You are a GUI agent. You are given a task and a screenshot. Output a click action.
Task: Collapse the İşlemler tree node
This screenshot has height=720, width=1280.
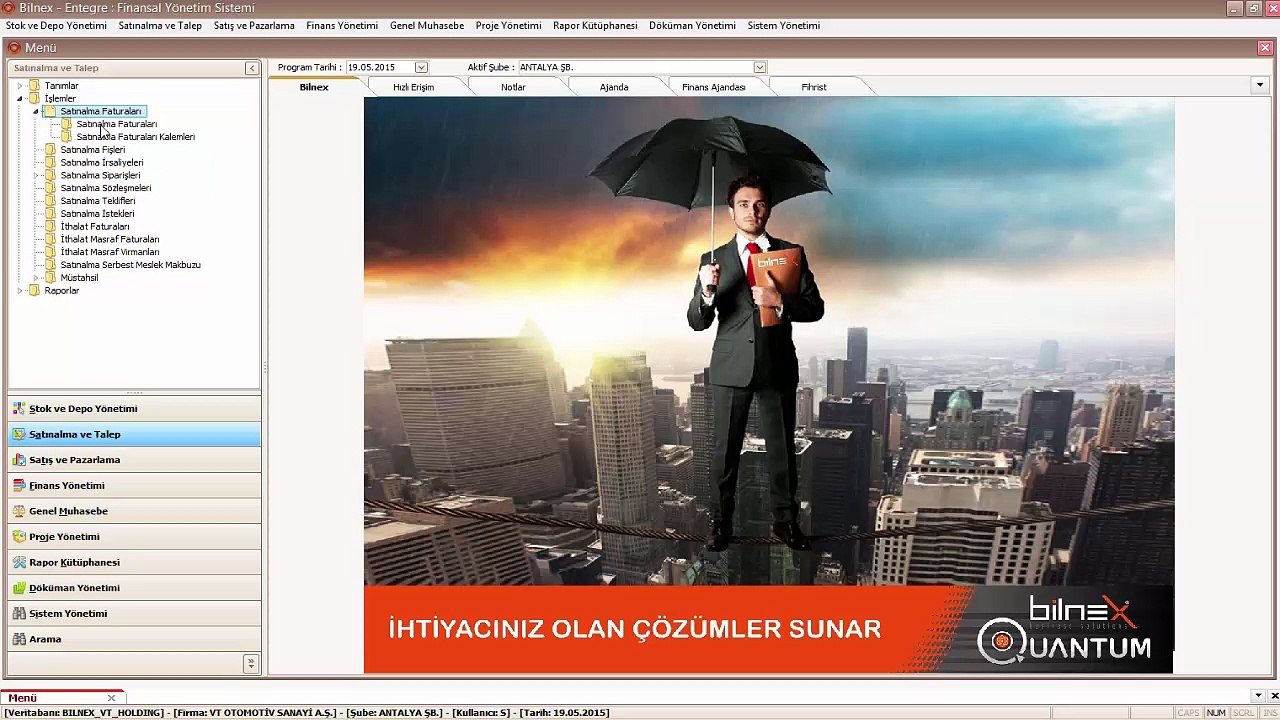coord(20,99)
